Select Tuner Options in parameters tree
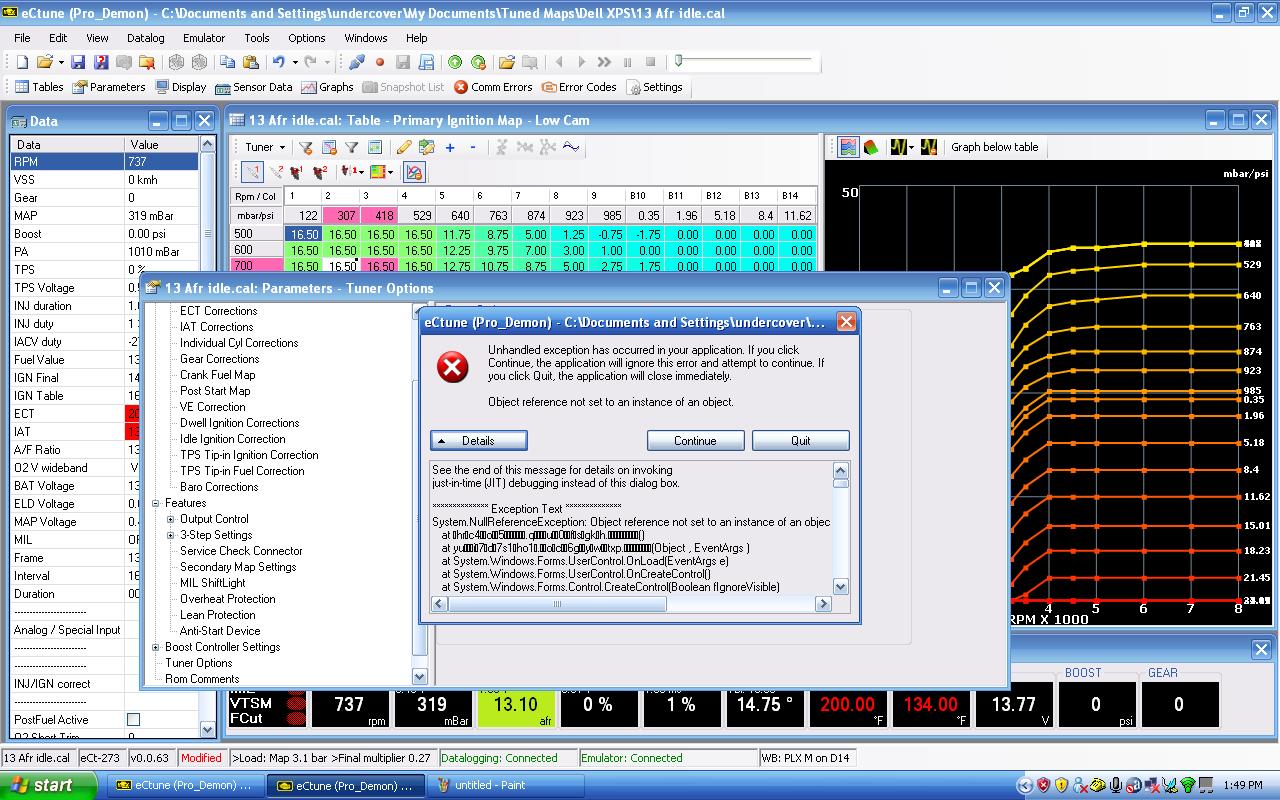The height and width of the screenshot is (800, 1280). click(199, 663)
